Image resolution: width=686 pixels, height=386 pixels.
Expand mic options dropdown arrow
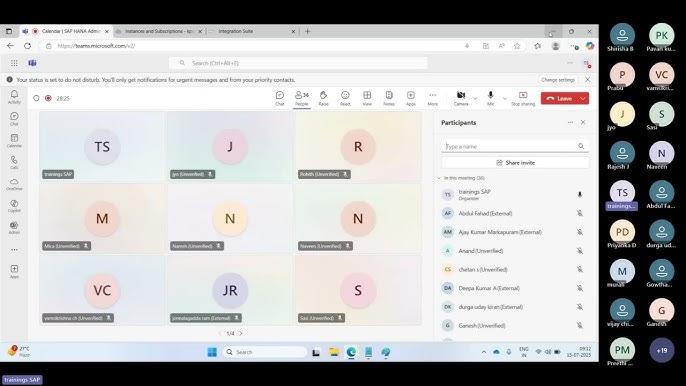coord(504,98)
